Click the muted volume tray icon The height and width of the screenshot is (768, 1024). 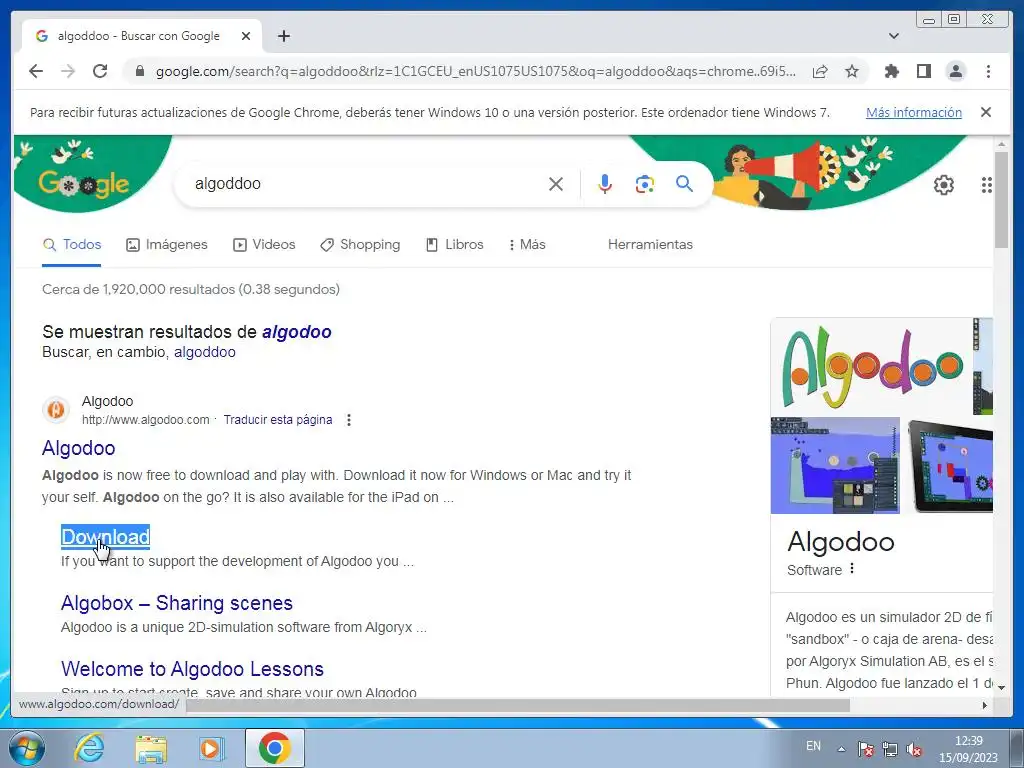coord(914,750)
